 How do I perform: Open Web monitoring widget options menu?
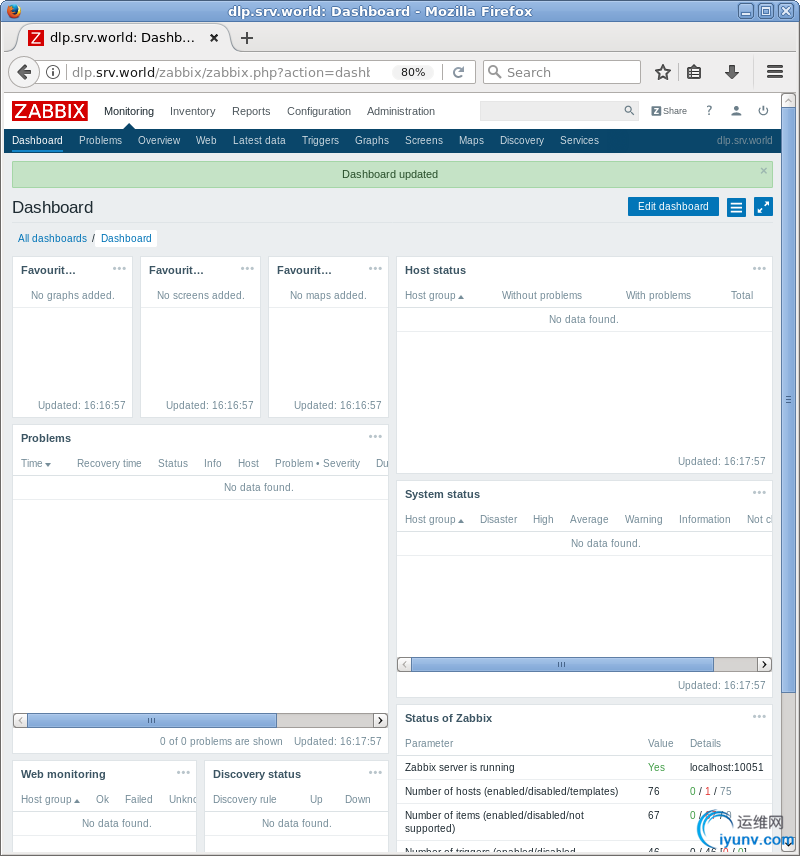(183, 772)
